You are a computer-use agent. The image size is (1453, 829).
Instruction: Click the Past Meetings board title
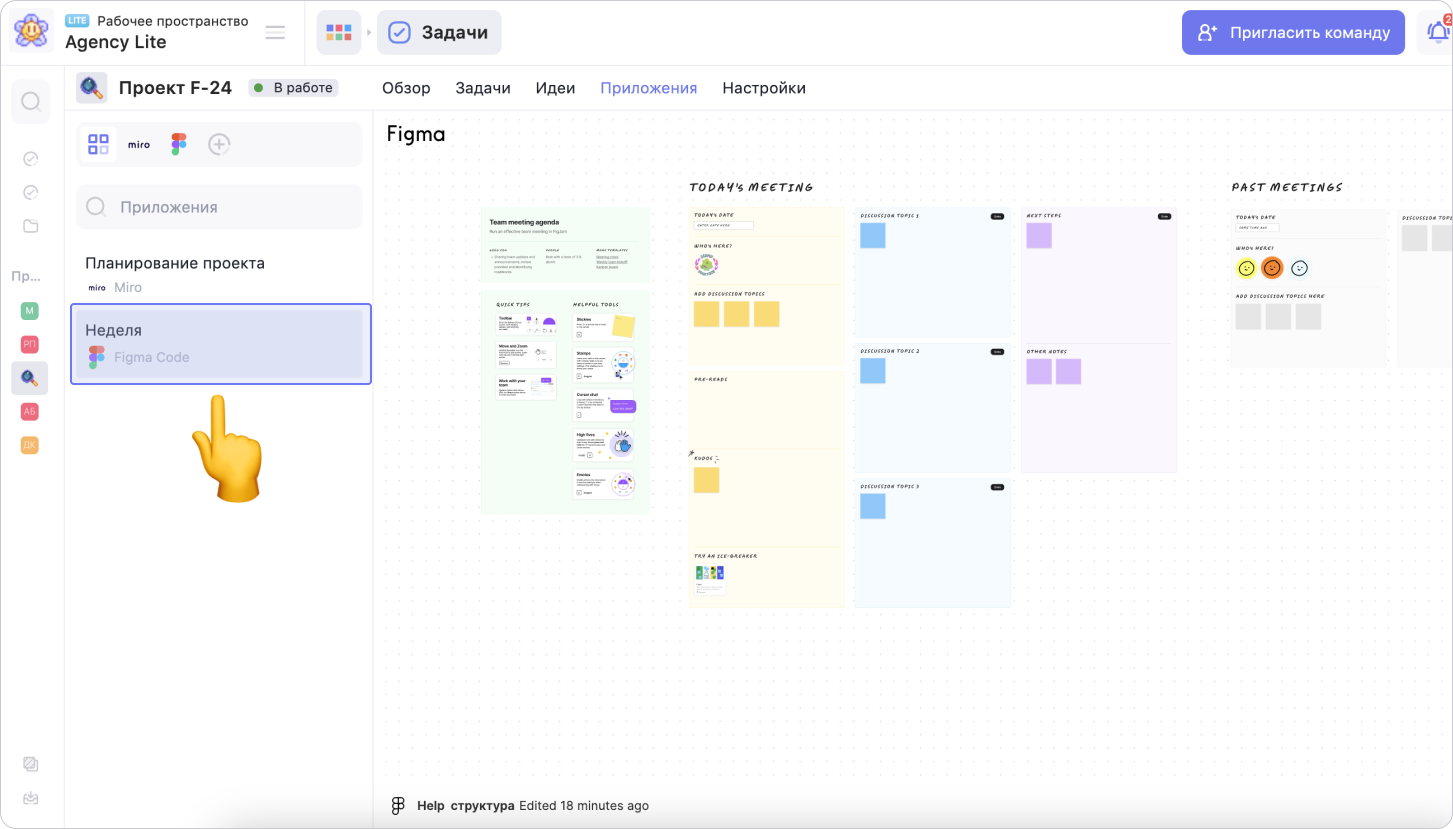(x=1287, y=187)
